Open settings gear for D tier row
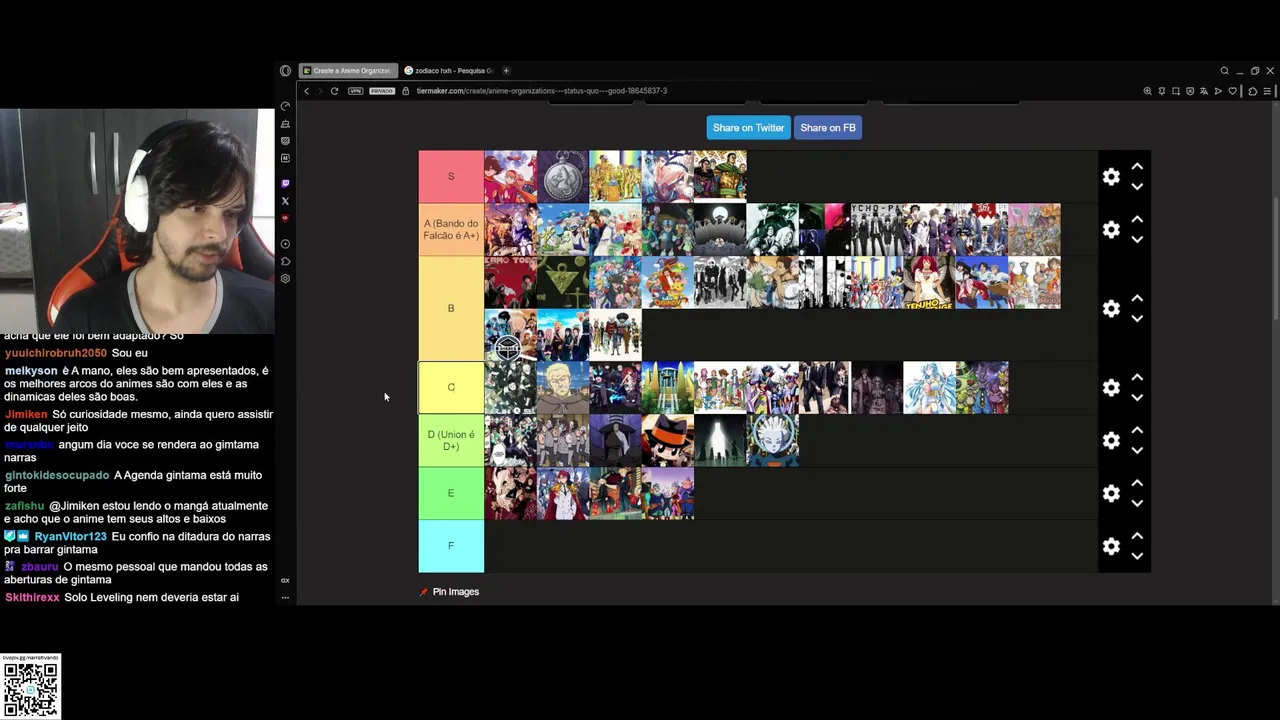This screenshot has height=720, width=1280. coord(1111,440)
